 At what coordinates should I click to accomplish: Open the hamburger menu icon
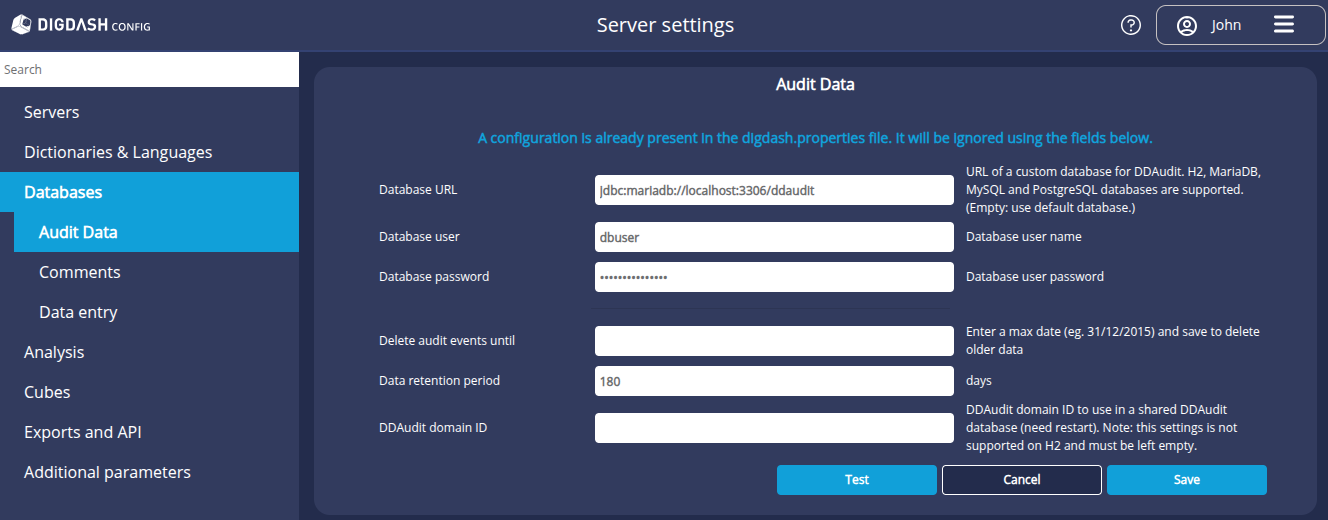(x=1284, y=25)
